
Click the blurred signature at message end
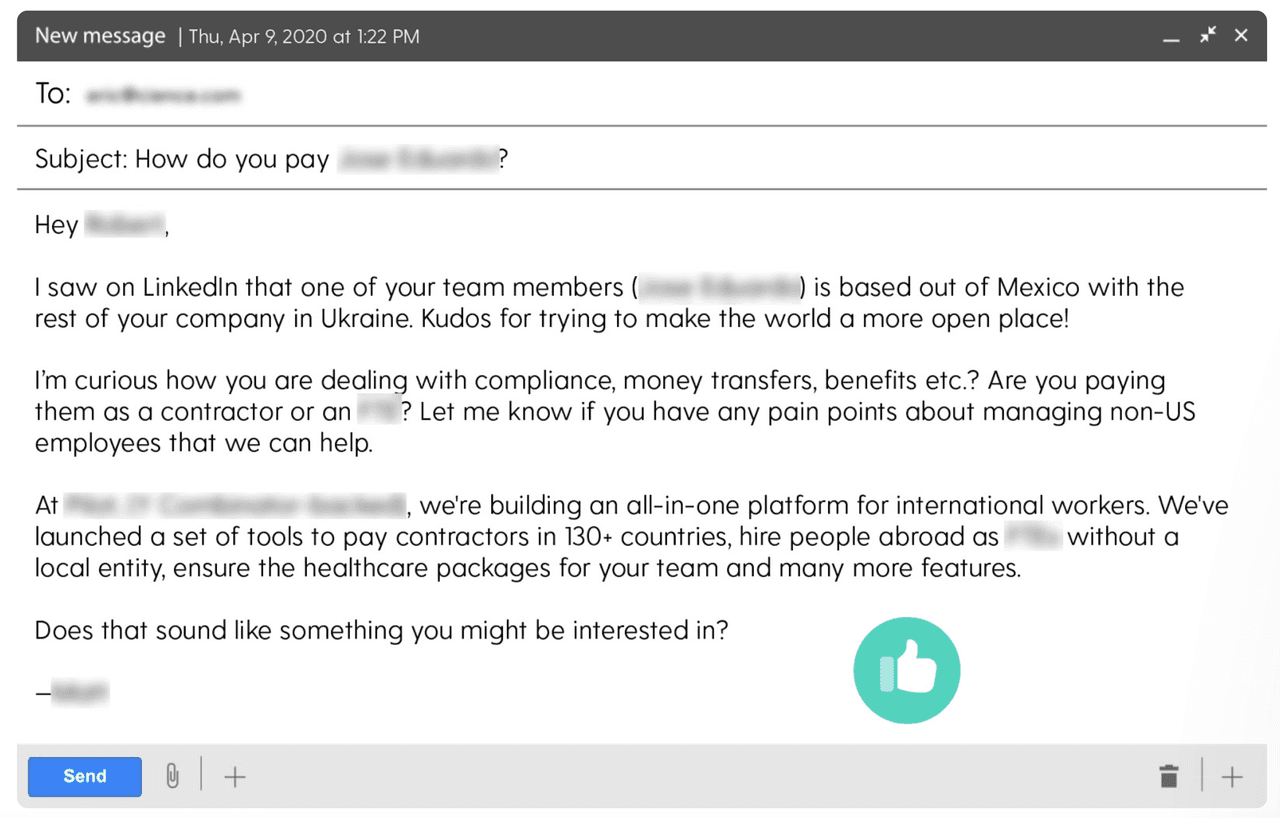point(79,691)
